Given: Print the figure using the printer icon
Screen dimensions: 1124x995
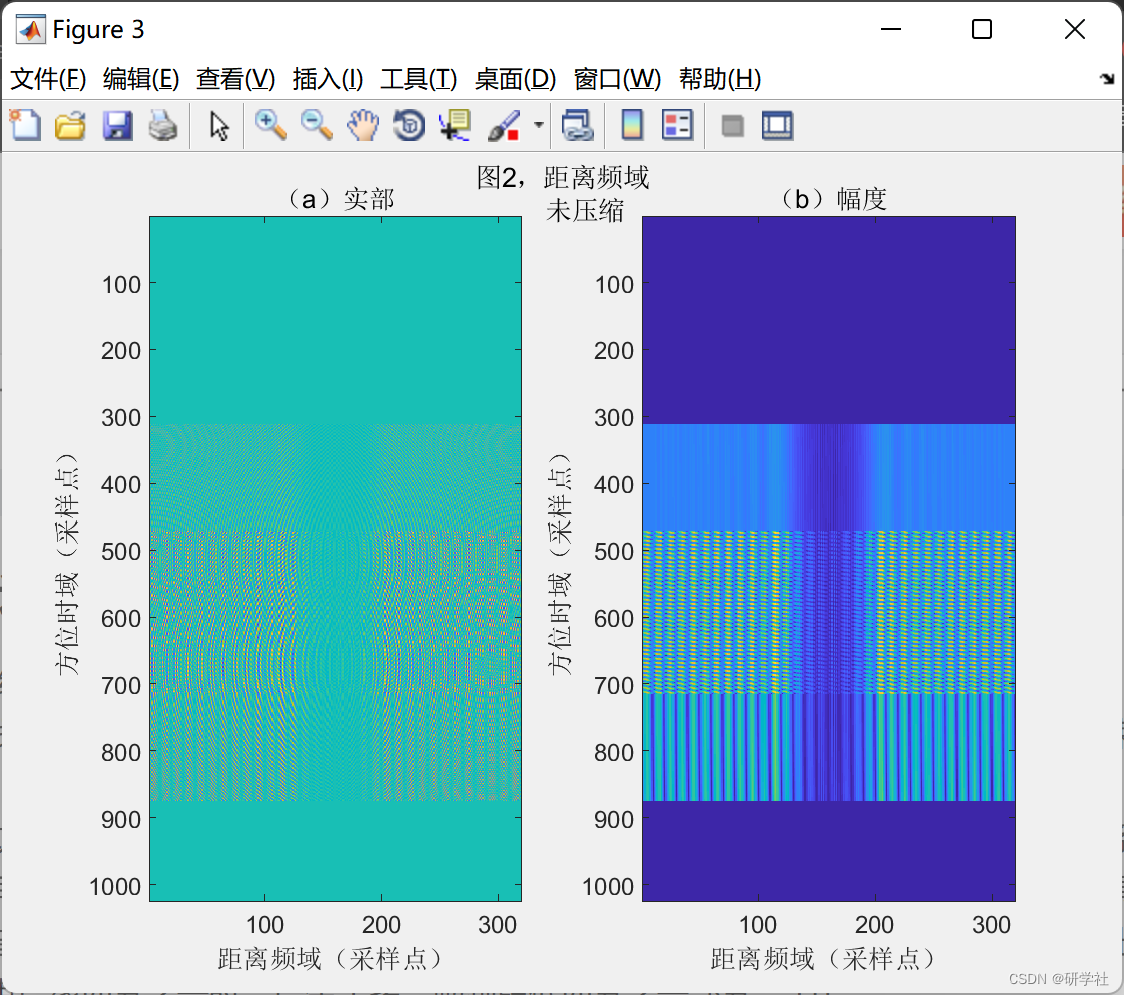Looking at the screenshot, I should pyautogui.click(x=163, y=125).
